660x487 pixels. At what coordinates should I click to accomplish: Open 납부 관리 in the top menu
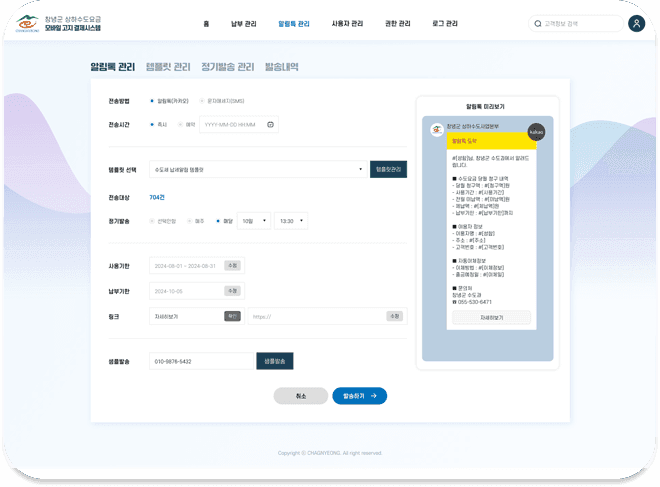click(x=244, y=24)
